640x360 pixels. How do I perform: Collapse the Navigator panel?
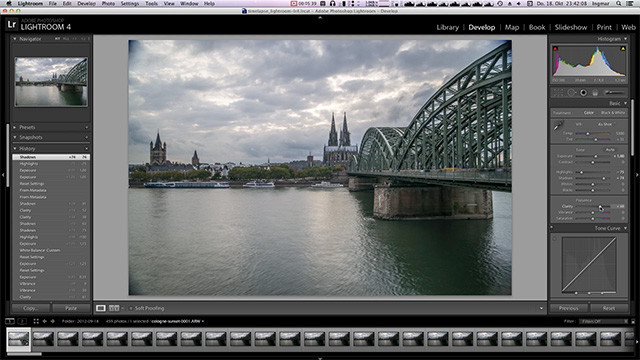click(x=15, y=39)
